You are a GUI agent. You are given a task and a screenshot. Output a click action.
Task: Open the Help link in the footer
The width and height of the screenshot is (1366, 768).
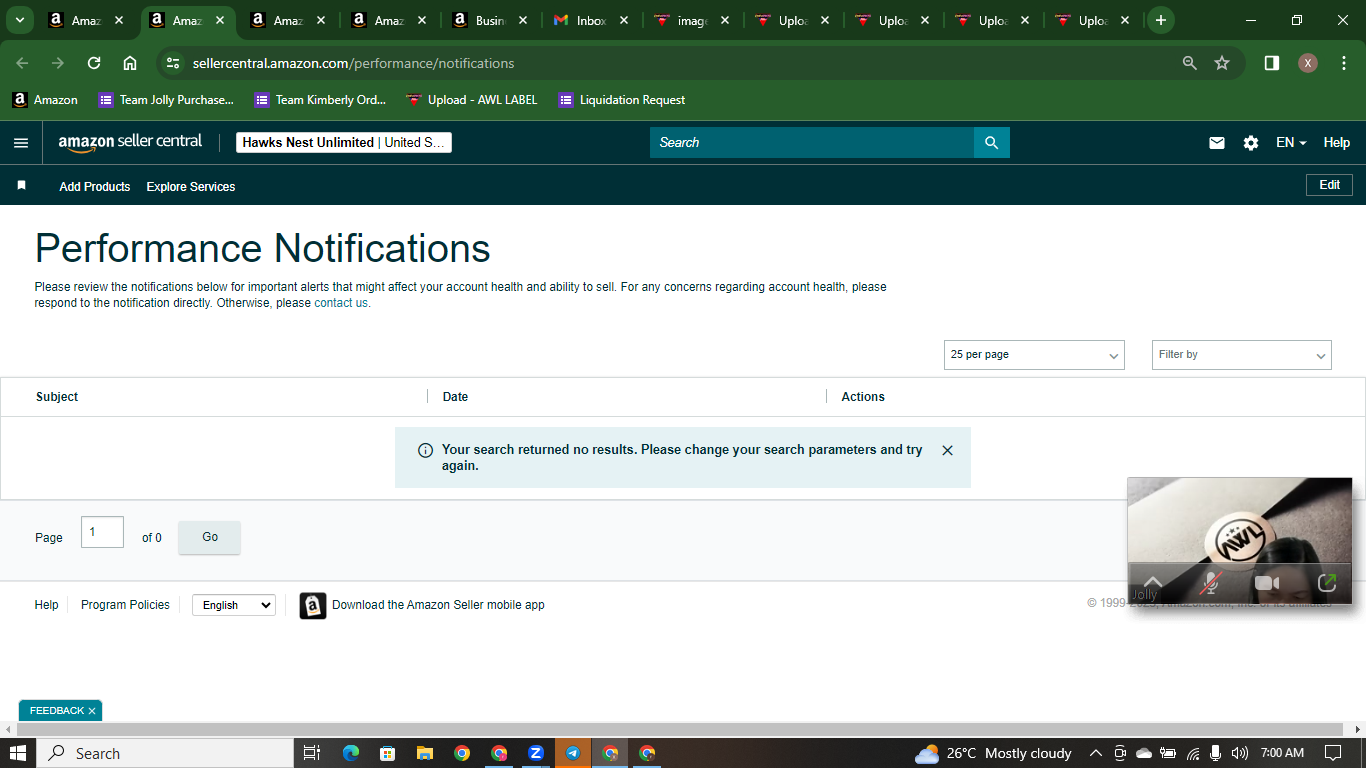coord(47,605)
